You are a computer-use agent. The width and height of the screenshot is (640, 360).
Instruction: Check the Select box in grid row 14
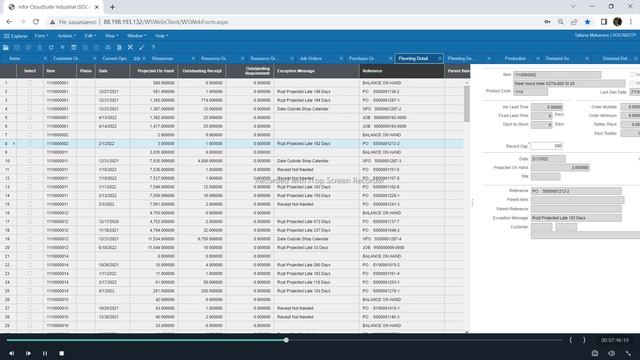(x=29, y=196)
